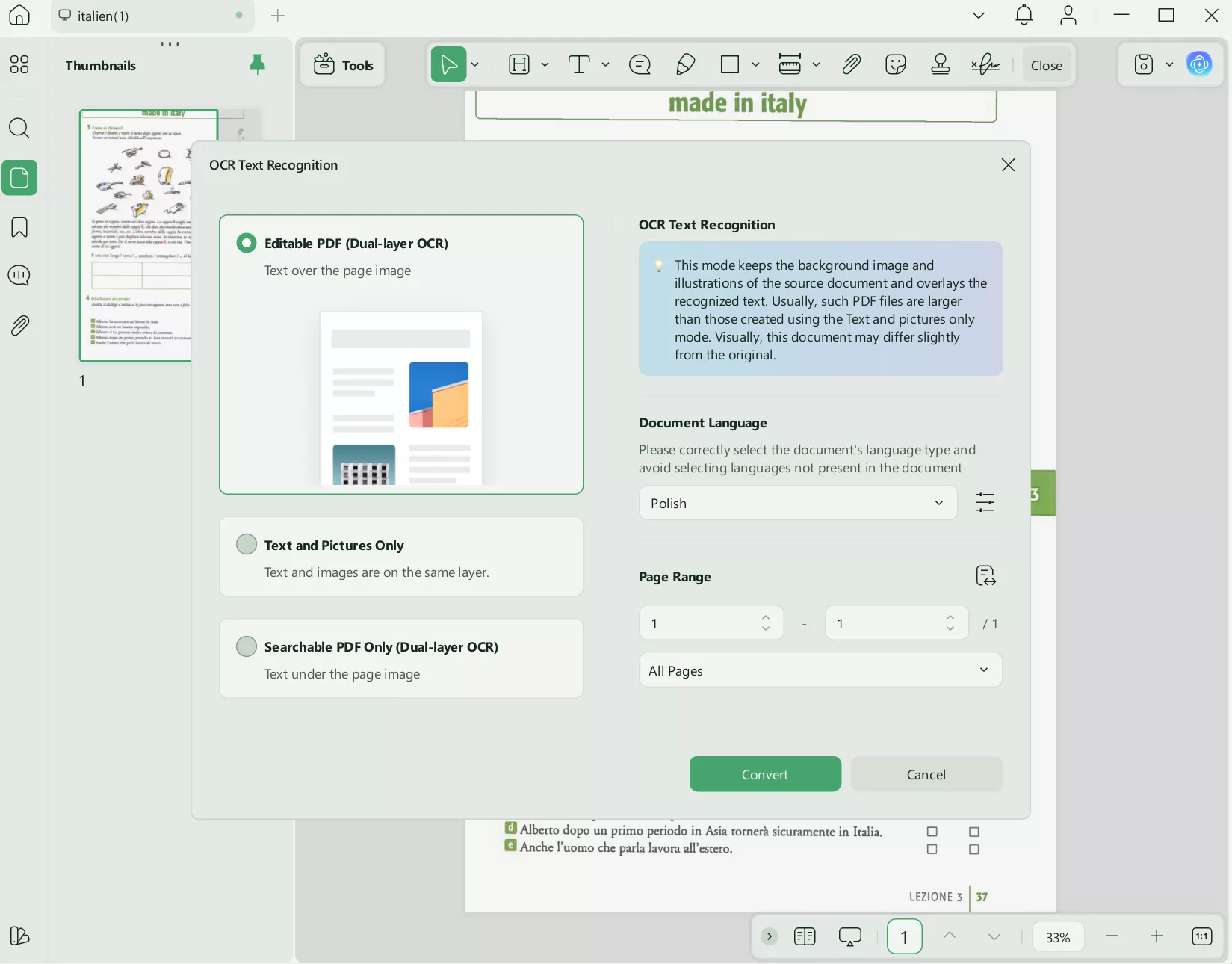Screen dimensions: 1232x964
Task: Expand the save options arrow
Action: tap(1169, 65)
